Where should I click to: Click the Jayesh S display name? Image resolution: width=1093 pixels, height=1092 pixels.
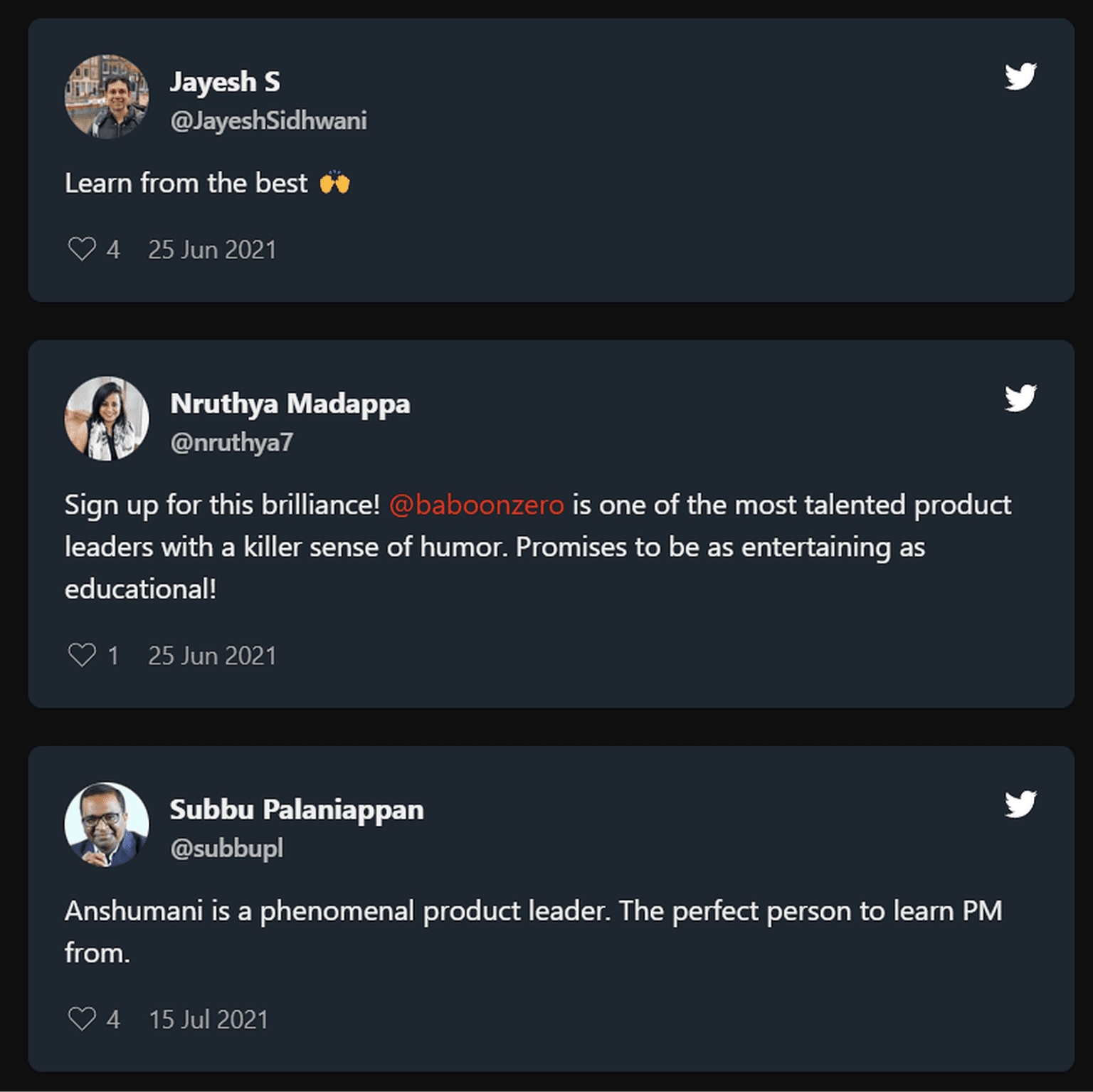point(225,82)
